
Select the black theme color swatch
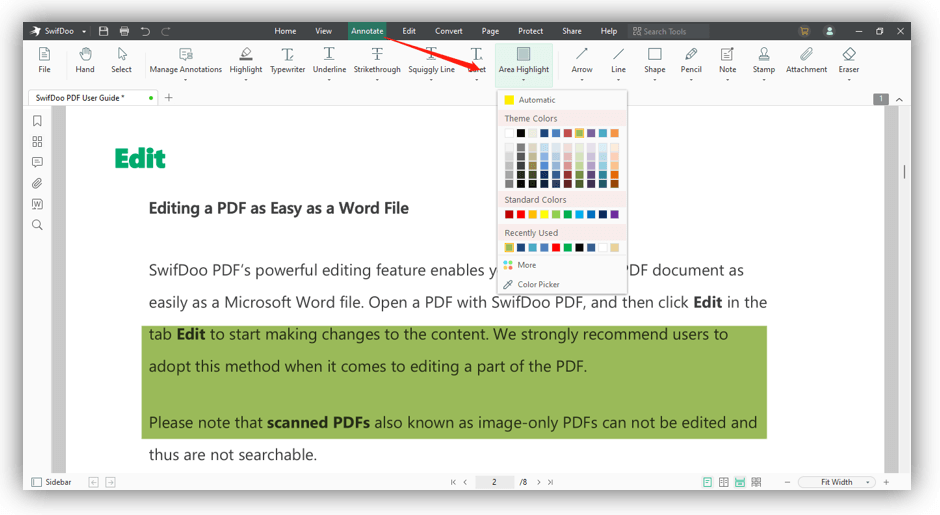(521, 133)
